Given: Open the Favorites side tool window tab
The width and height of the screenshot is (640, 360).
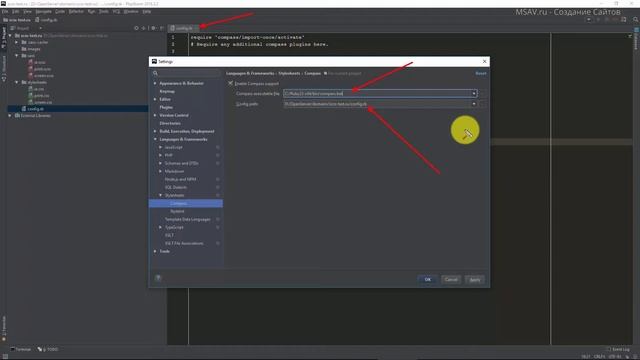Looking at the screenshot, I should 4,328.
